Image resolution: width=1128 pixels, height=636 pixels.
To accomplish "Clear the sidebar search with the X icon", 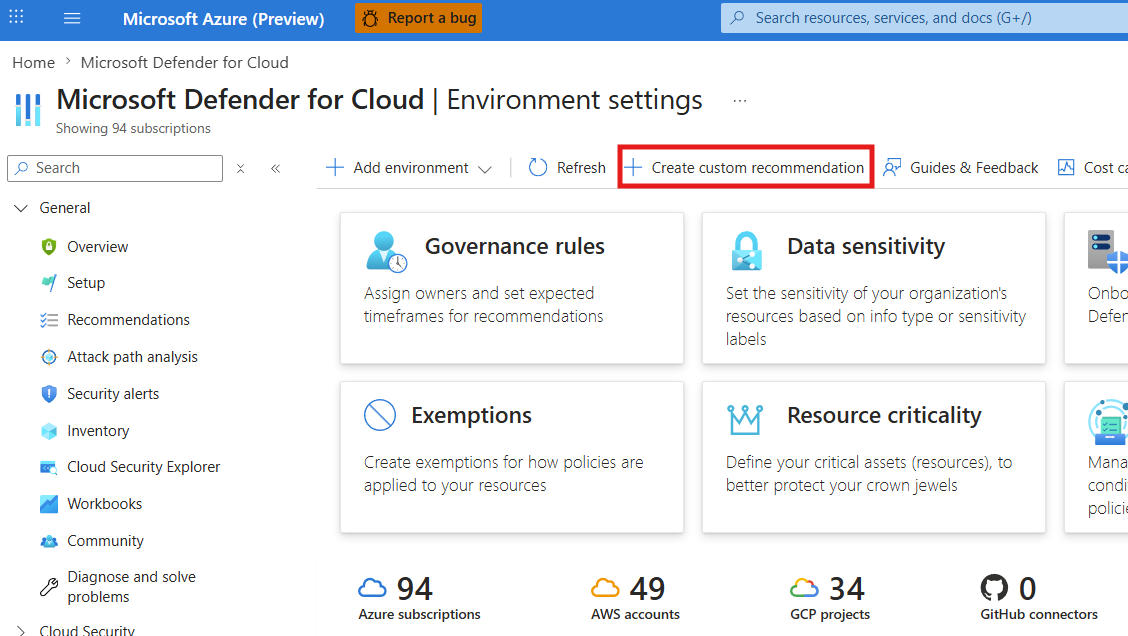I will pos(241,168).
